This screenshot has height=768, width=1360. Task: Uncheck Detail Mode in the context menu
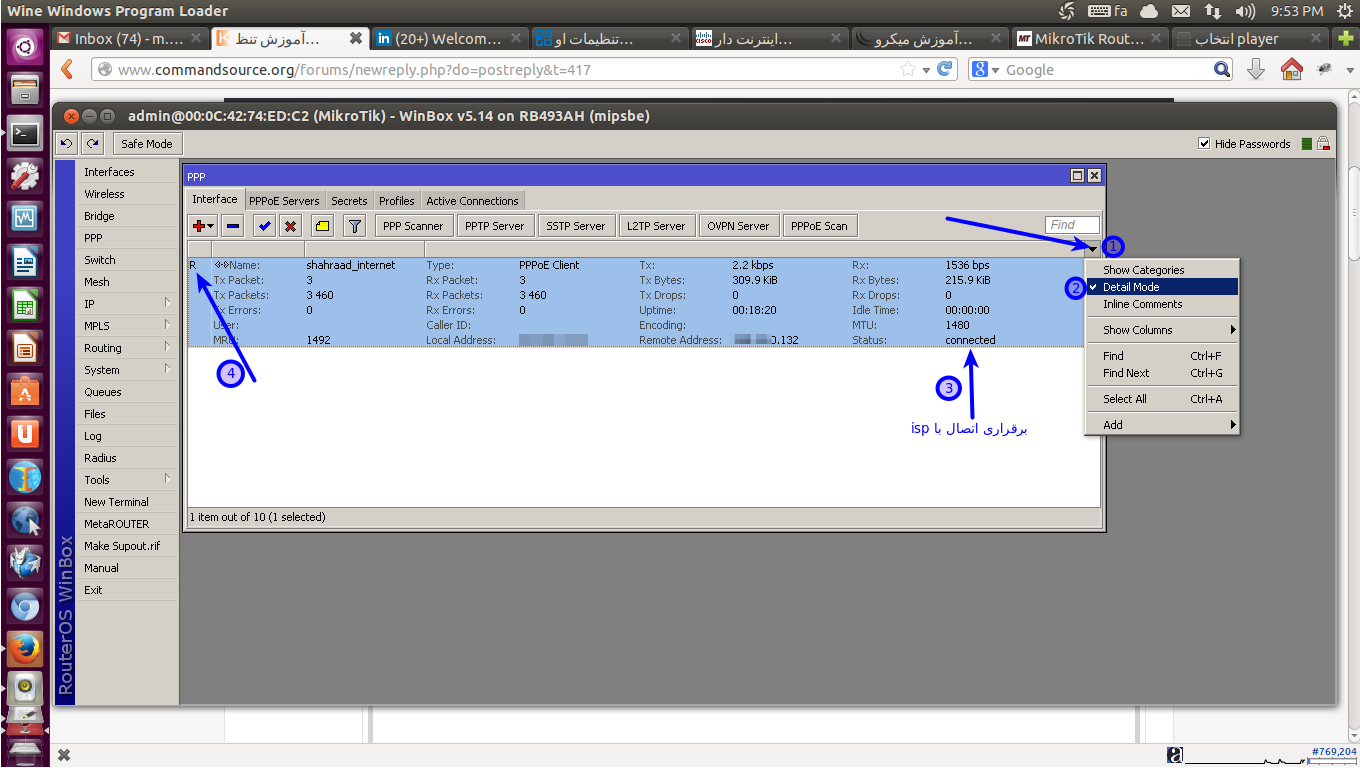click(x=1131, y=287)
